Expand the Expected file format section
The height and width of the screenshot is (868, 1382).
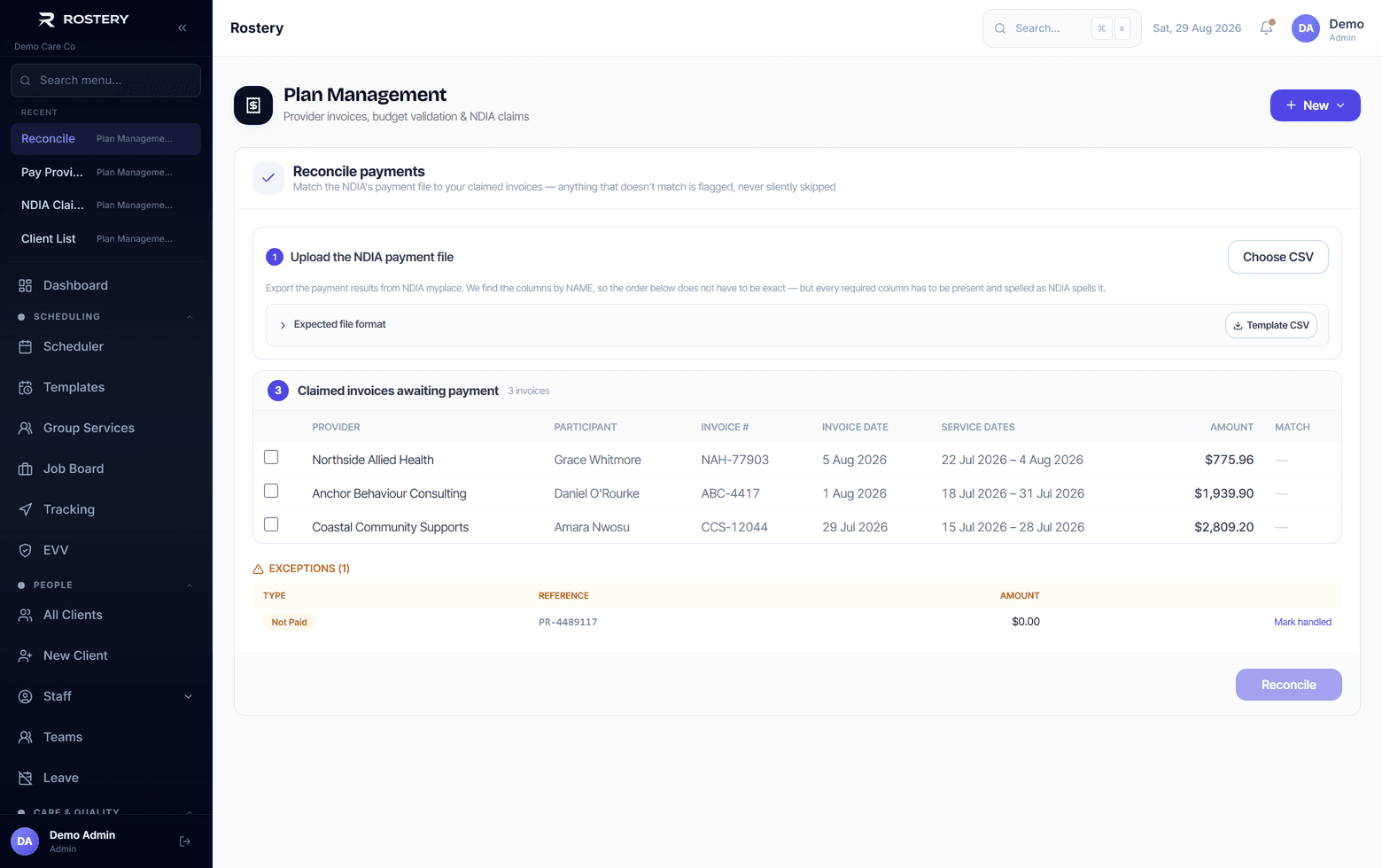[x=332, y=324]
